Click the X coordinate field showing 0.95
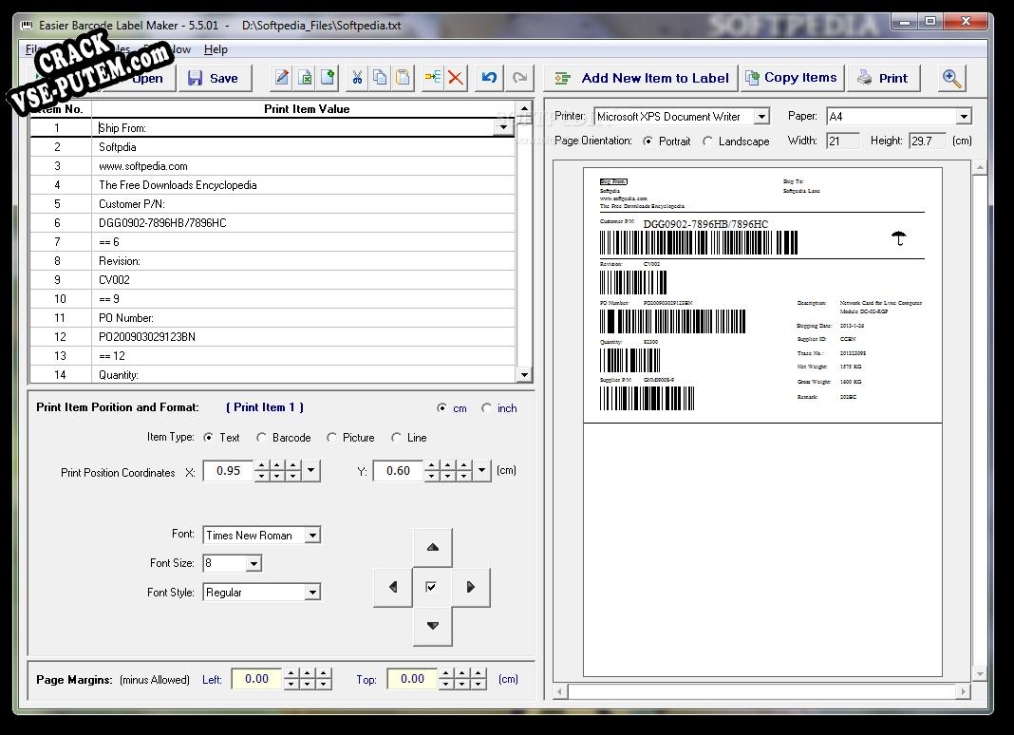The image size is (1014, 735). point(228,471)
